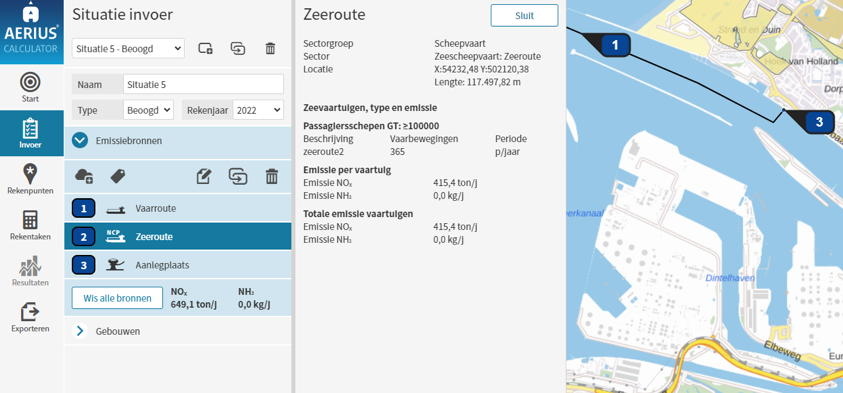This screenshot has width=843, height=393.
Task: Open the situation selector Situatie 5 - Beoogd
Action: 128,48
